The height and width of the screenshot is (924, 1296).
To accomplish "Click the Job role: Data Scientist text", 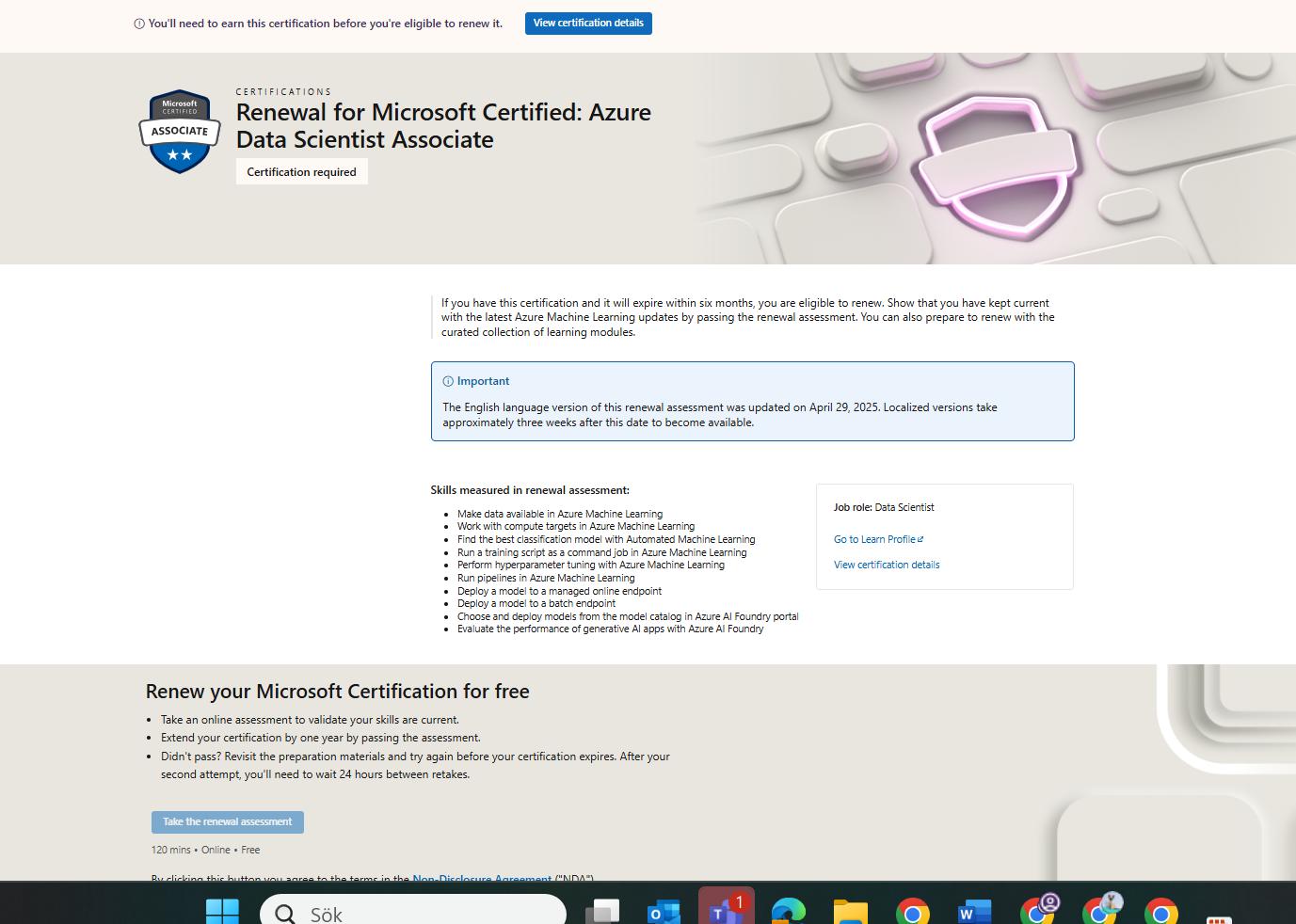I will [884, 507].
